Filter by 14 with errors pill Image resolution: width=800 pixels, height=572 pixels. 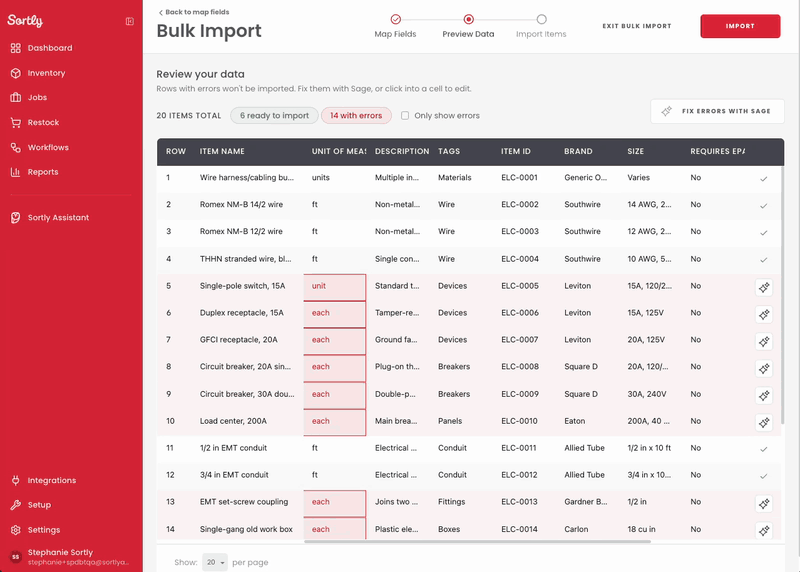click(356, 115)
